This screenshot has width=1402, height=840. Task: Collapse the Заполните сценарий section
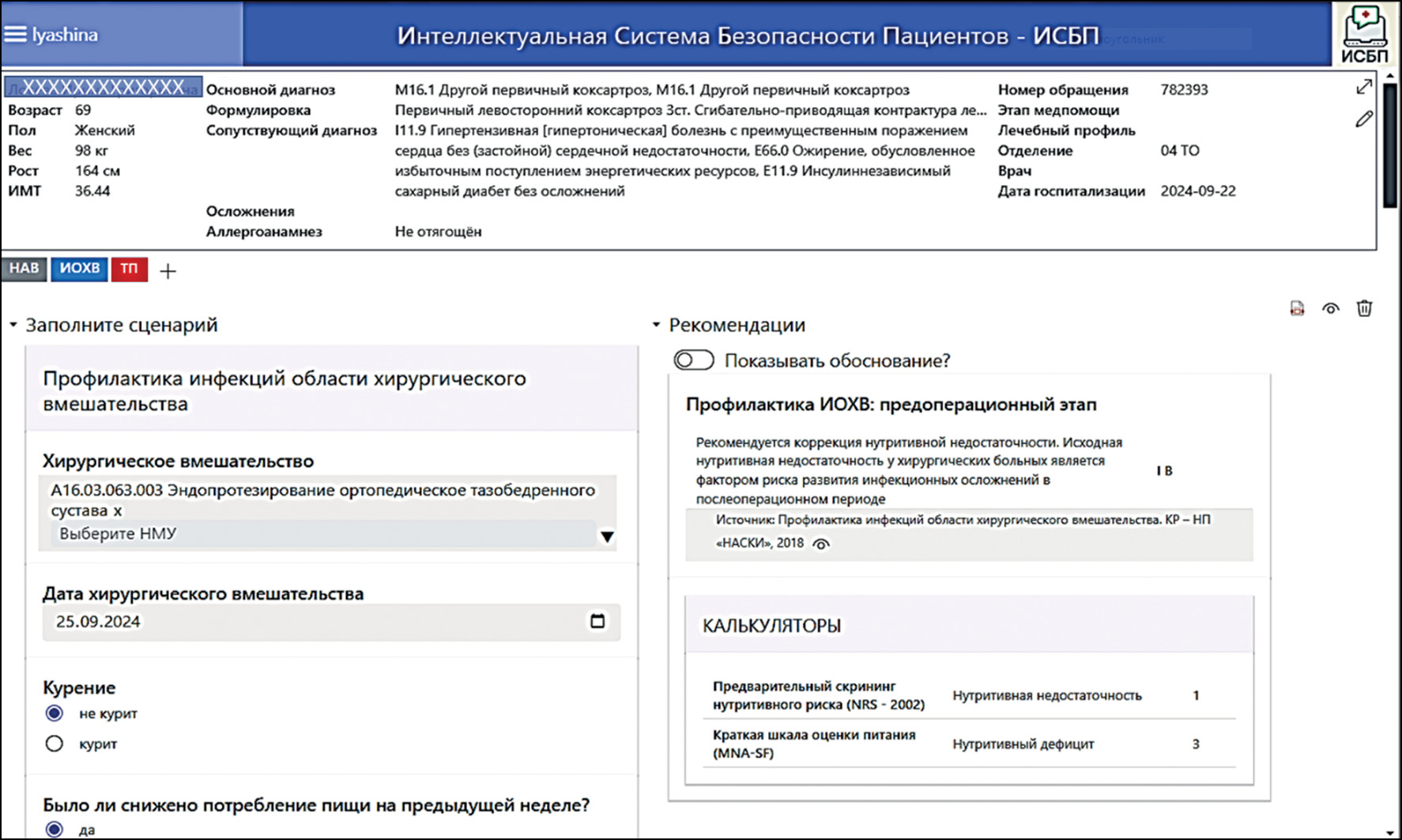[13, 325]
